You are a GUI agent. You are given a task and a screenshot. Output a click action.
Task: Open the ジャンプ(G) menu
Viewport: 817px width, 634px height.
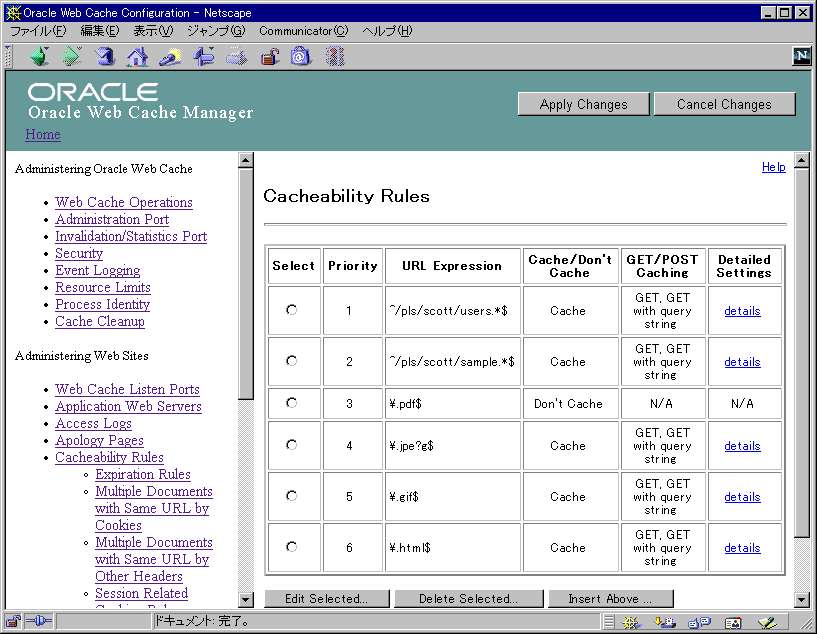pos(216,31)
